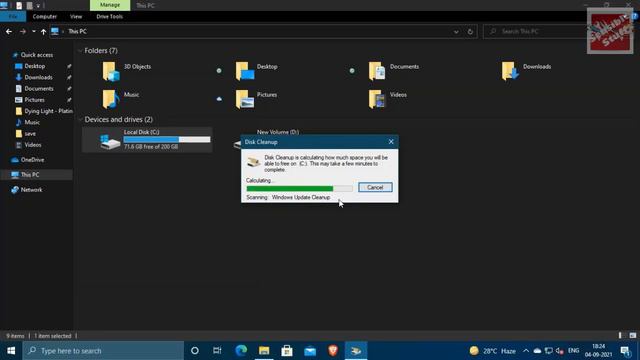Collapse the Devices and drives (2) group
Image resolution: width=640 pixels, height=360 pixels.
point(80,120)
